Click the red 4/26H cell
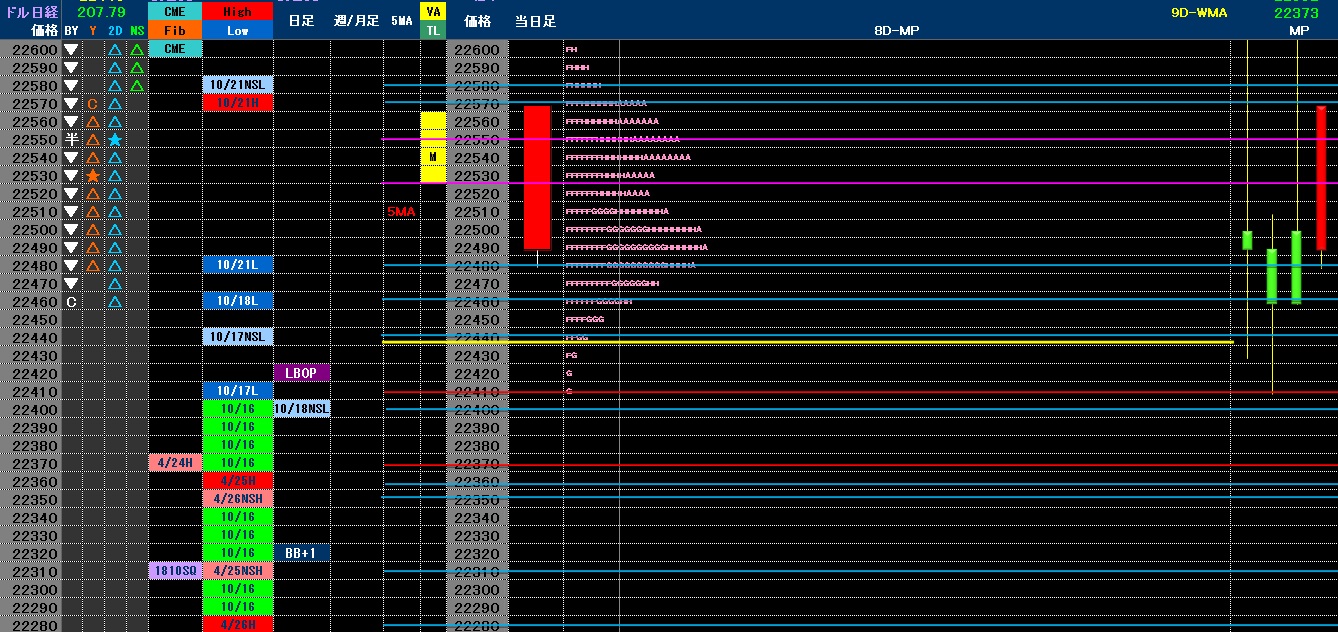 (238, 625)
